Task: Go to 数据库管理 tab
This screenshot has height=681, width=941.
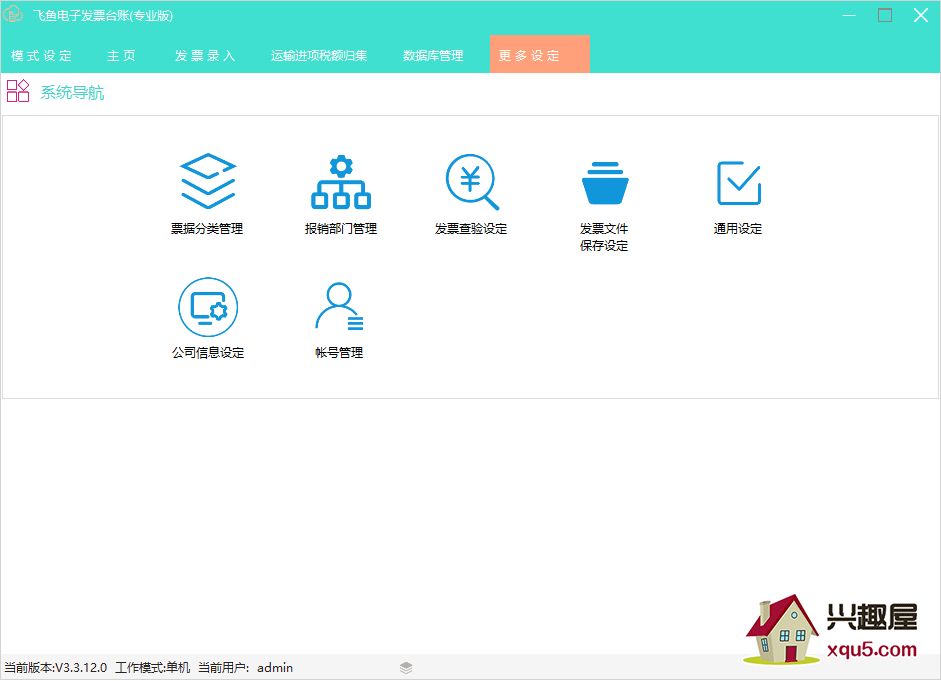Action: 433,55
